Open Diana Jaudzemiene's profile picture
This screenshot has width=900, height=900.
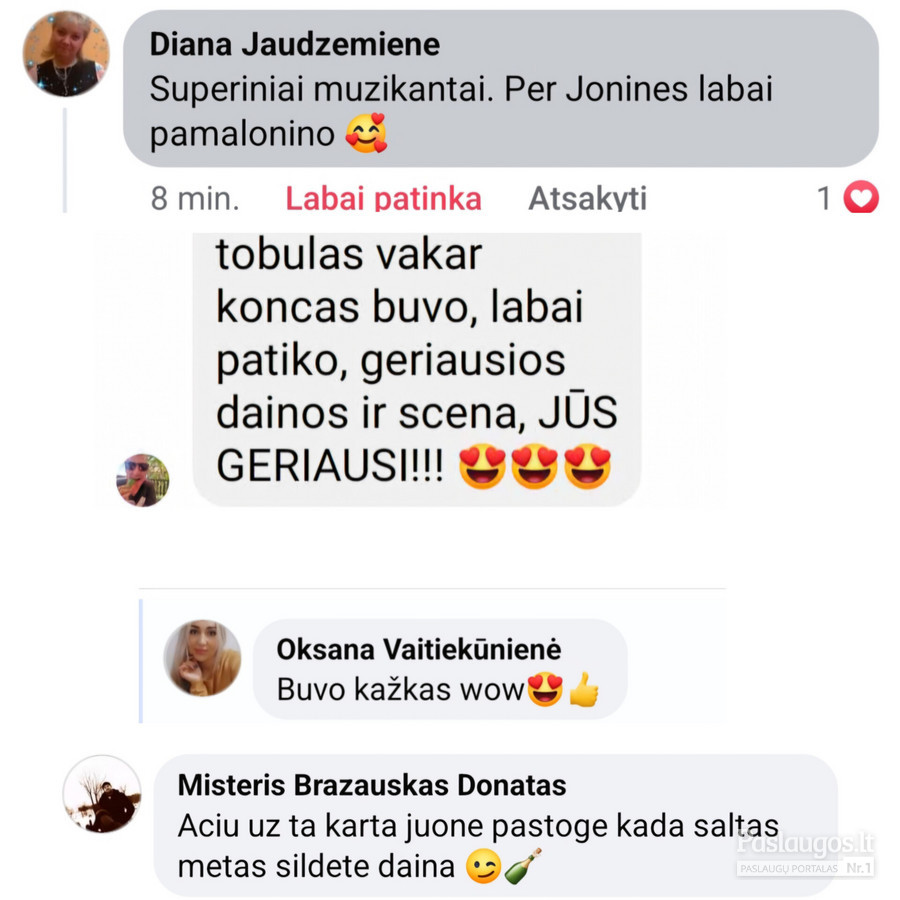[x=66, y=53]
